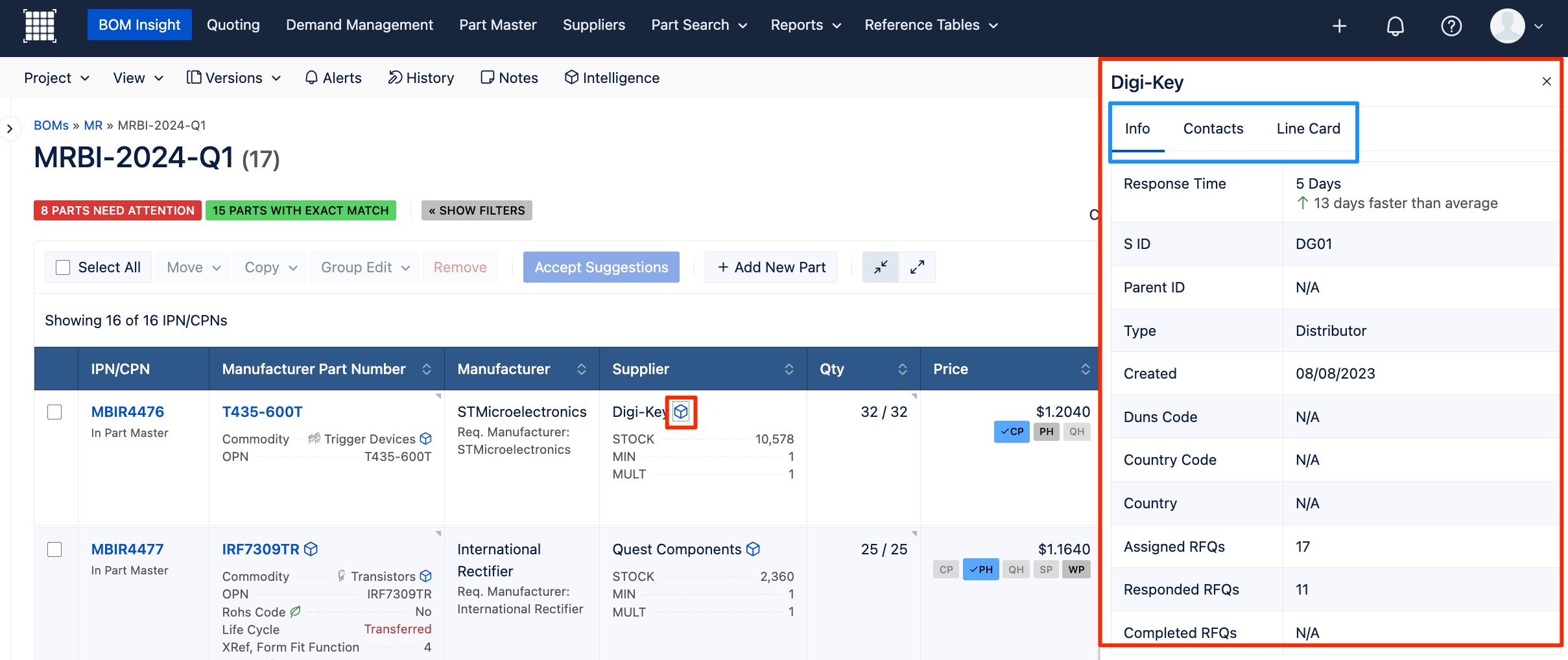Switch to the Contacts tab
The image size is (1568, 660).
point(1213,128)
